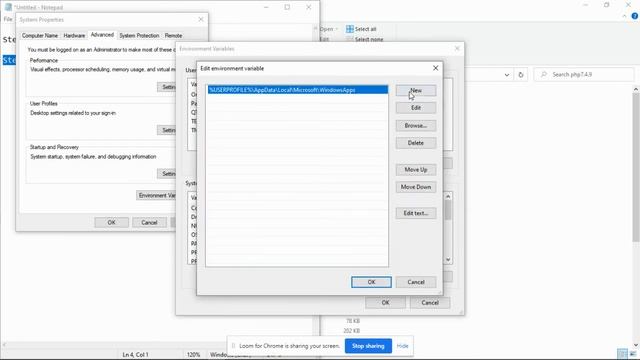The height and width of the screenshot is (360, 640).
Task: Switch Explorer to large icons view
Action: 633,353
